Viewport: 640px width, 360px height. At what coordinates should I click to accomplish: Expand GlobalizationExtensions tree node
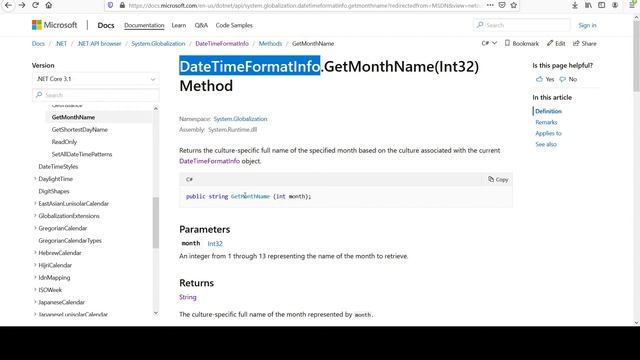pos(35,216)
